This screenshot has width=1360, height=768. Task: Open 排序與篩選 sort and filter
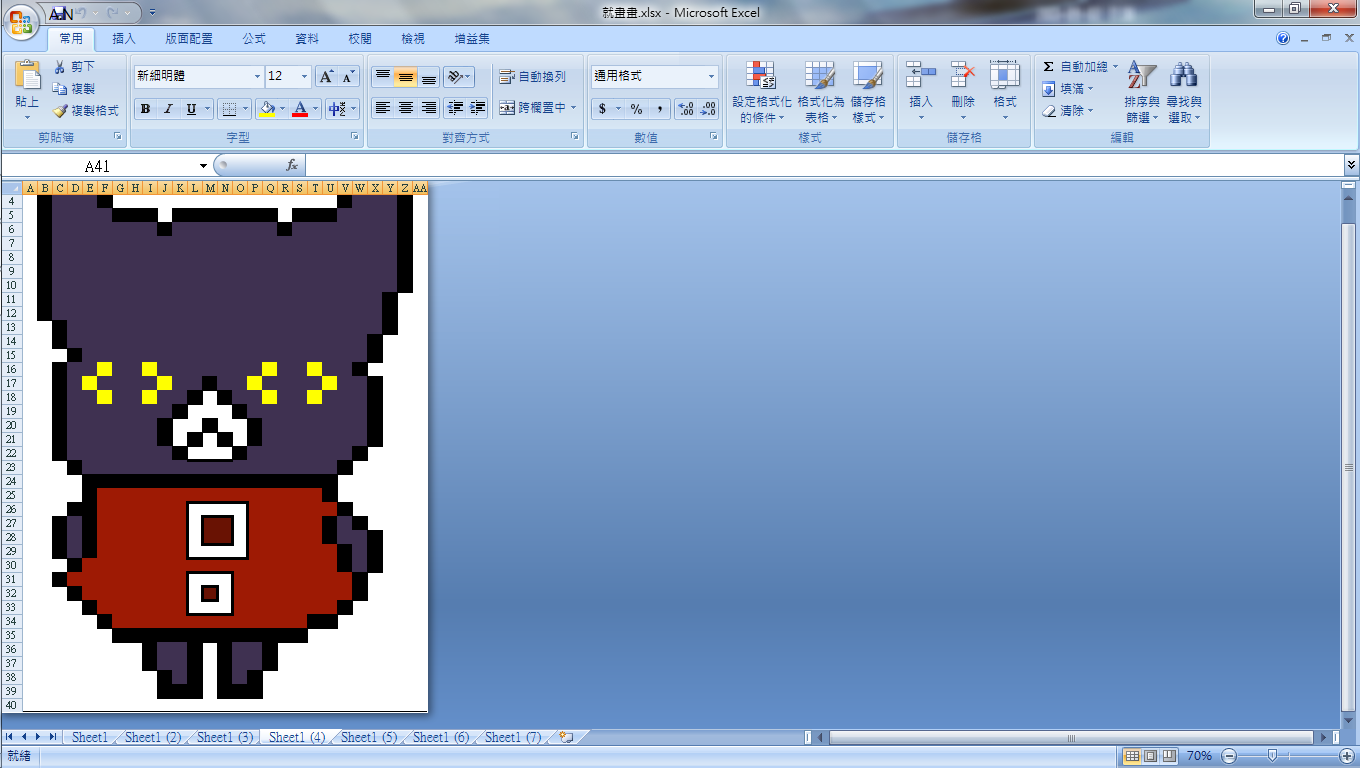(x=1141, y=92)
